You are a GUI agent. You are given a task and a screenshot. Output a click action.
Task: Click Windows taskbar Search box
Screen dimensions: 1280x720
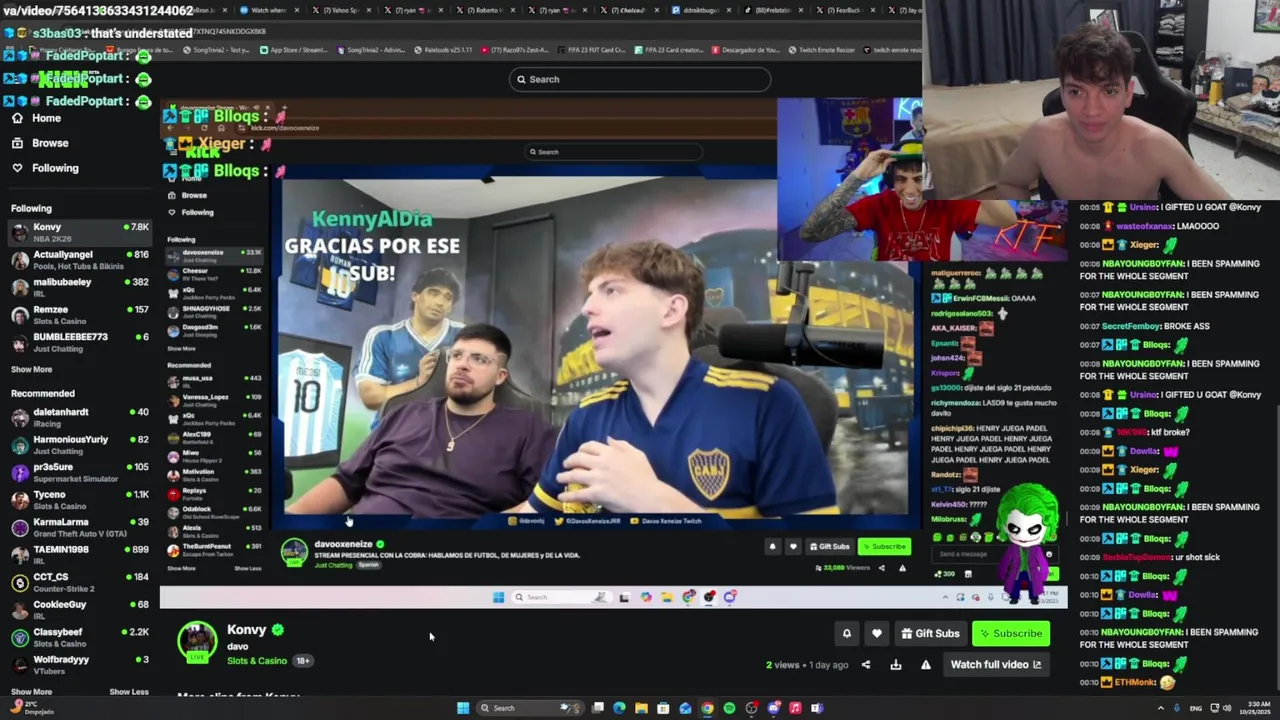[530, 708]
